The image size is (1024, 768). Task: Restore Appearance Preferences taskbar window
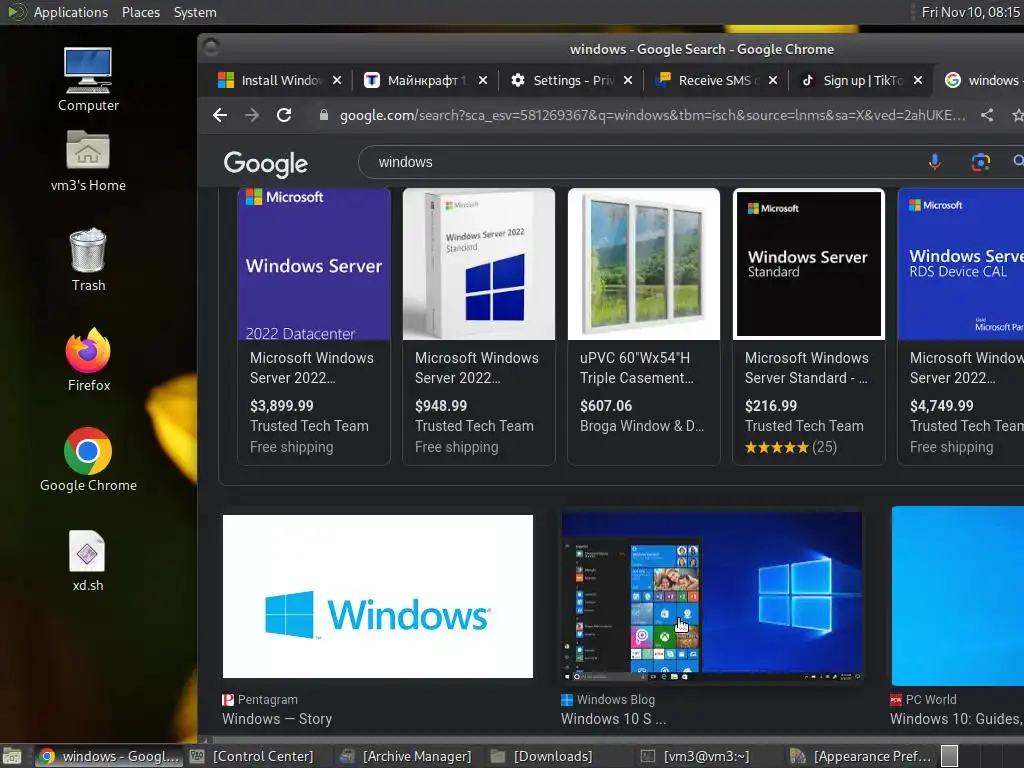point(860,756)
